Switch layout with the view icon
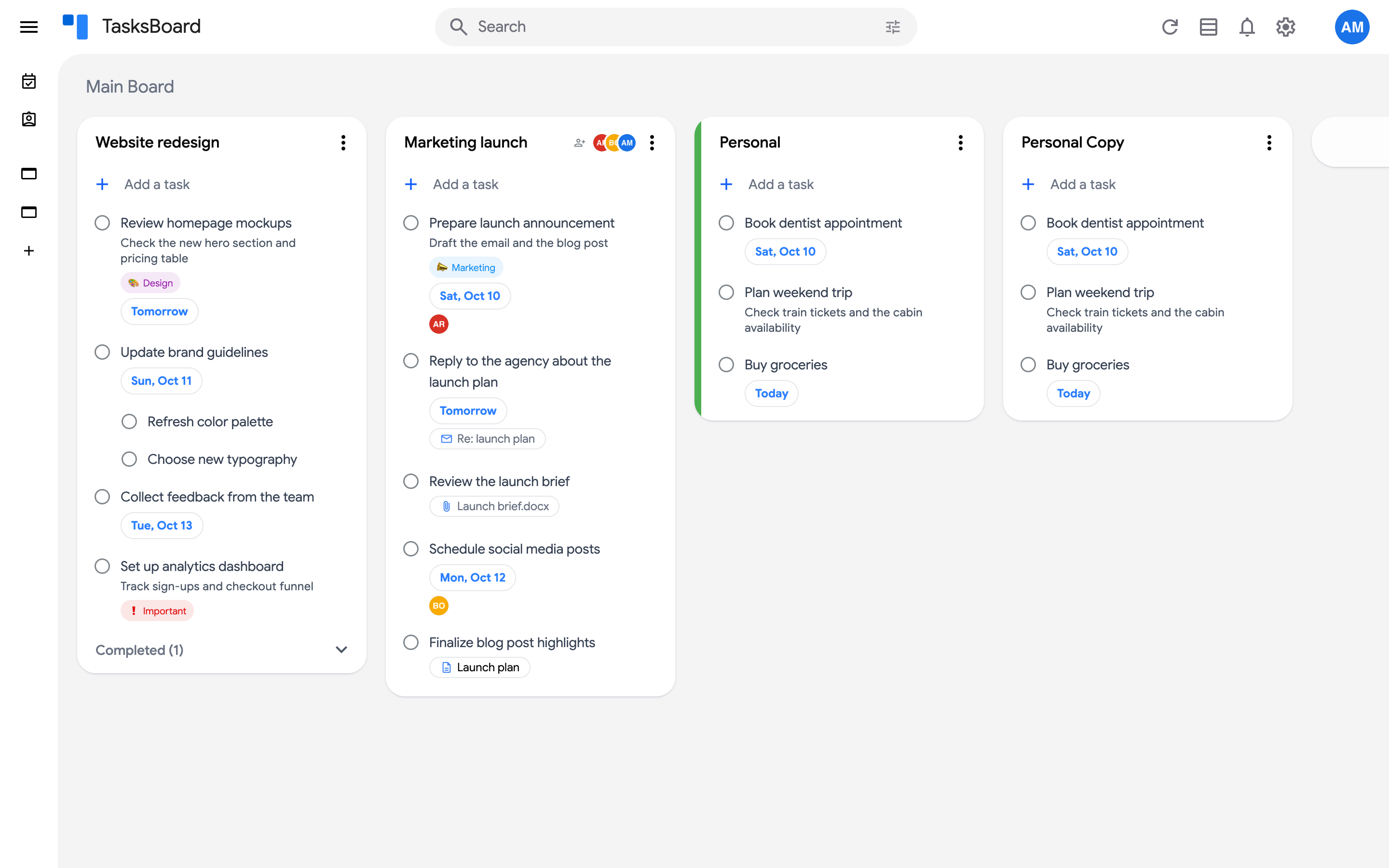 [1208, 27]
